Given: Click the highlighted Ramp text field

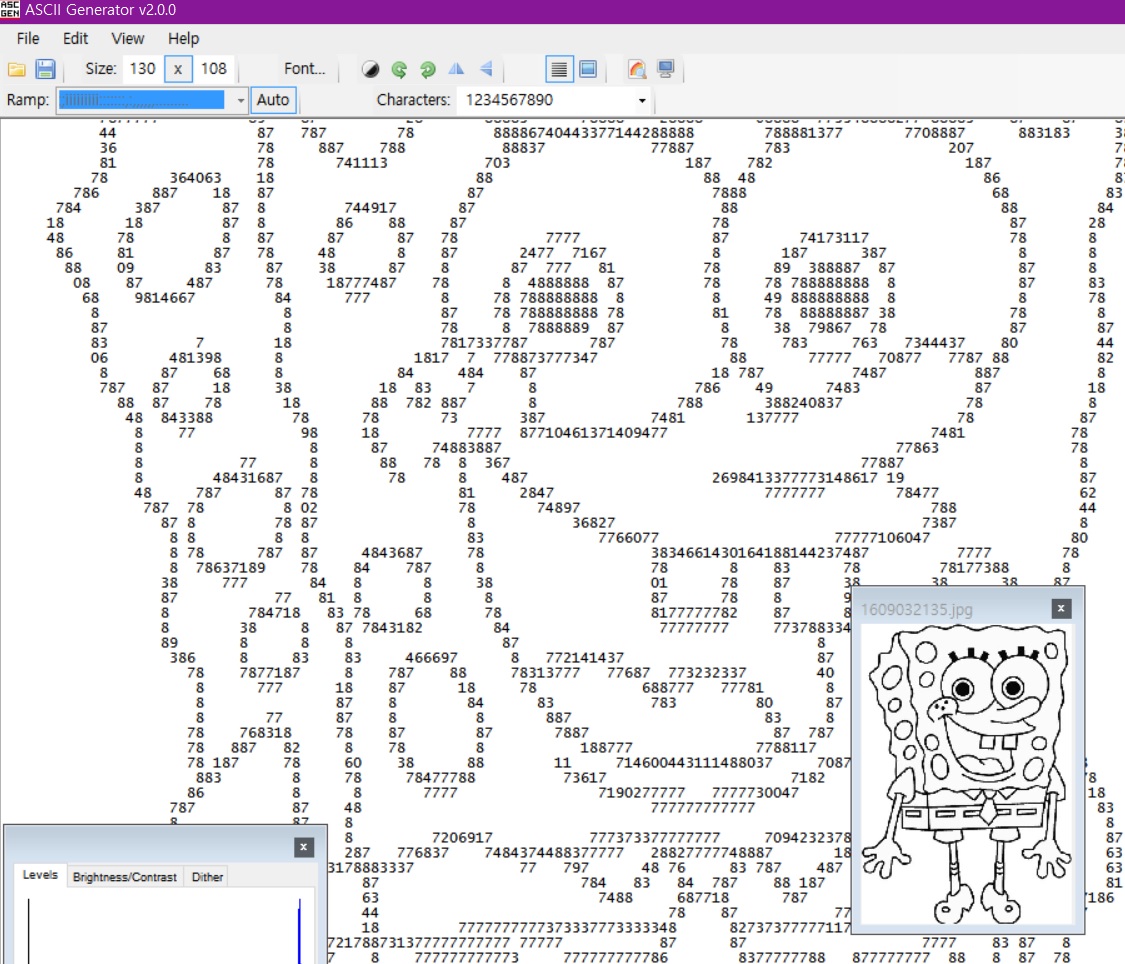Looking at the screenshot, I should (x=143, y=100).
